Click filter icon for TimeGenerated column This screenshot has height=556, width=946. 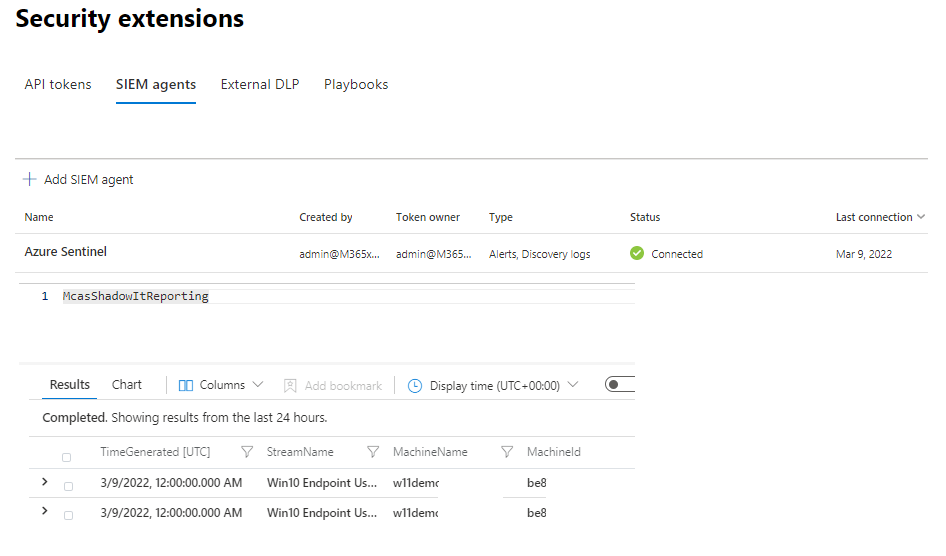click(247, 452)
